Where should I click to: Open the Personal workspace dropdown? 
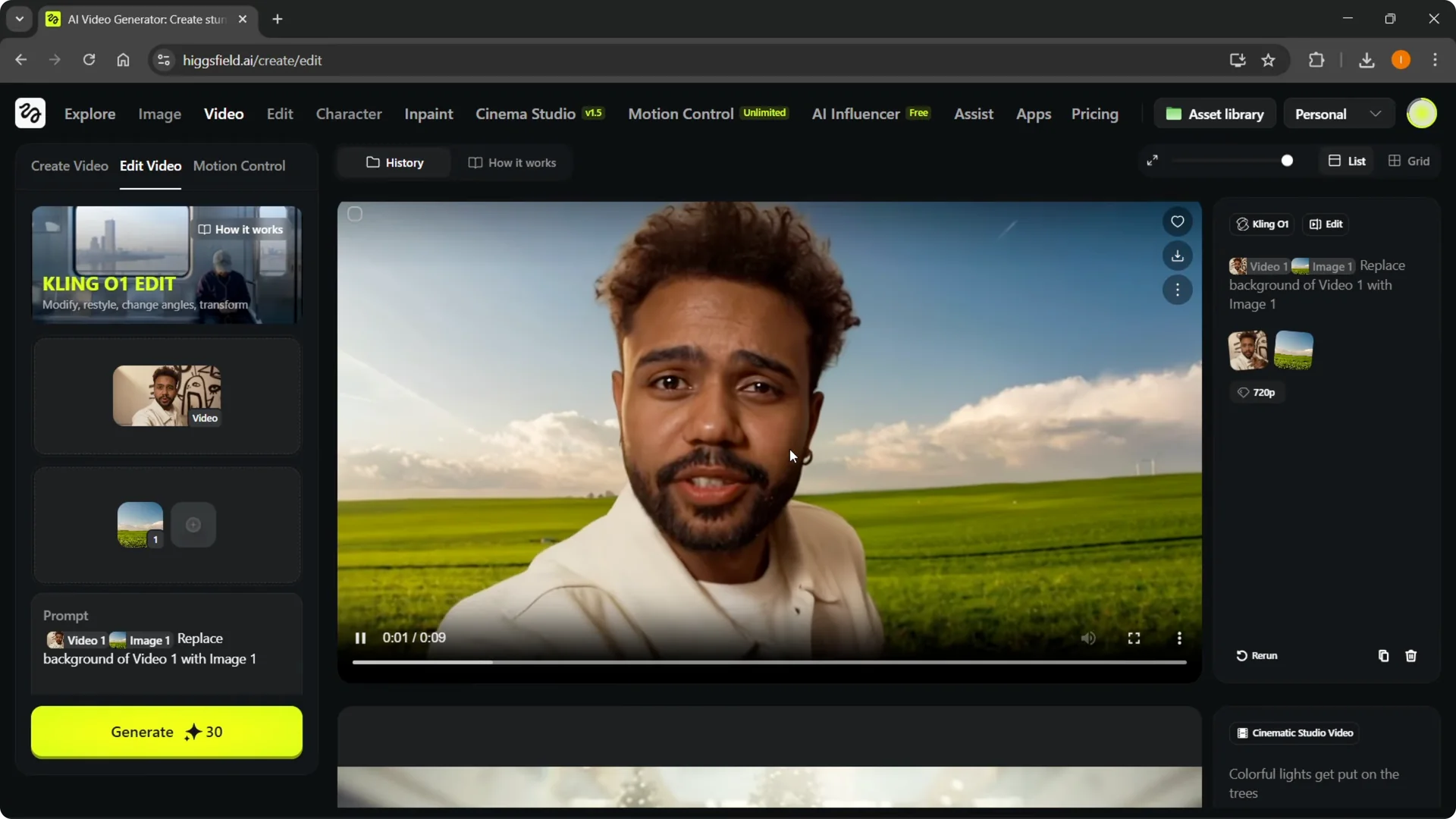point(1338,113)
